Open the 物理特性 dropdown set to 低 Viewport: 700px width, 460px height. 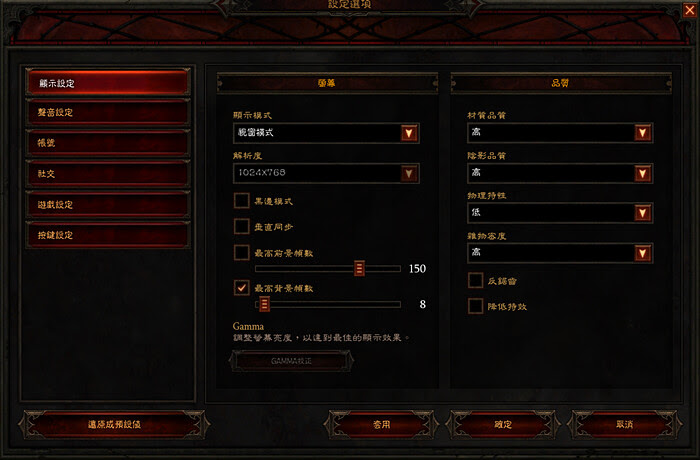click(x=560, y=213)
